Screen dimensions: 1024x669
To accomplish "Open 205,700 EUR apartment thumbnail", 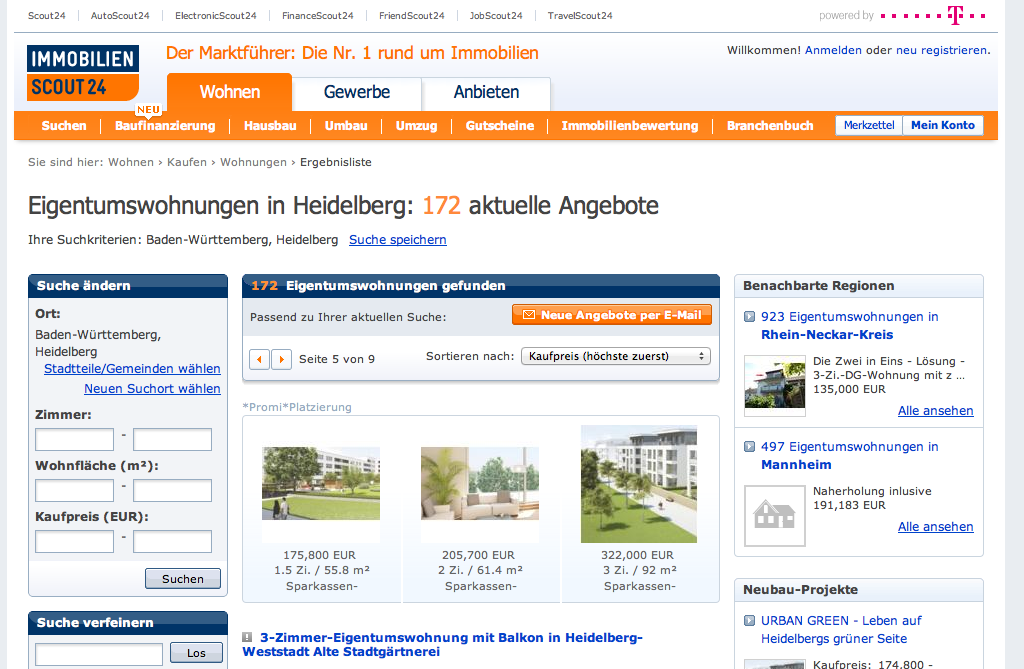I will [480, 483].
